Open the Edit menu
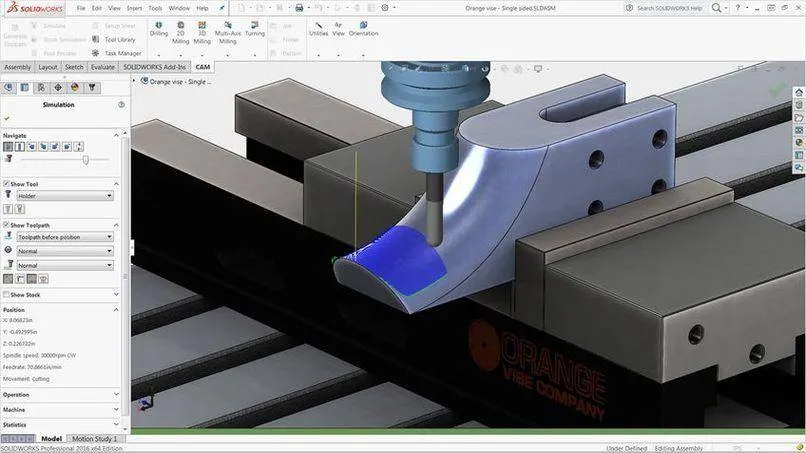This screenshot has width=806, height=453. 97,8
